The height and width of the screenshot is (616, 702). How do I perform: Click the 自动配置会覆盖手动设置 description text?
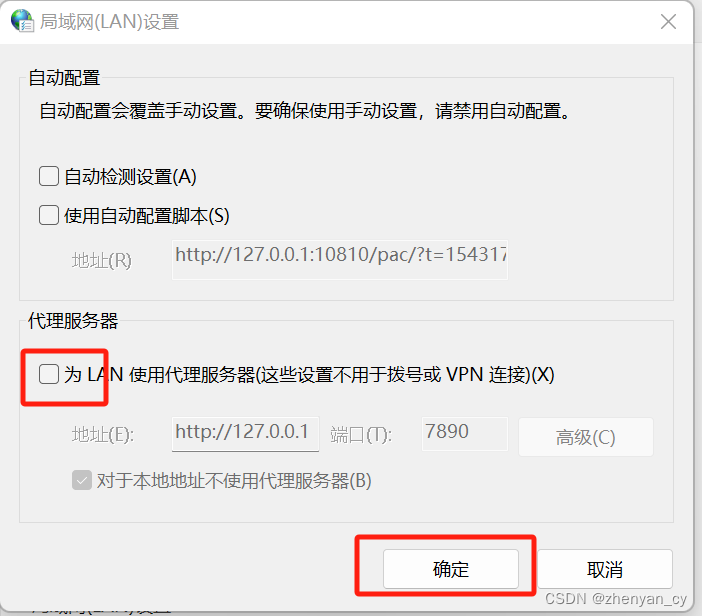pos(138,111)
